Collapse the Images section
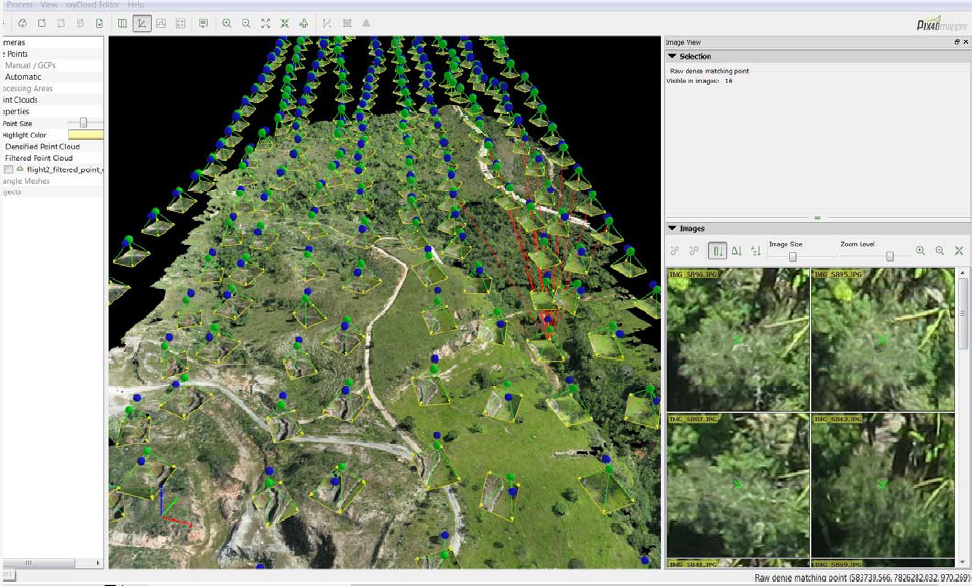The width and height of the screenshot is (973, 586). tap(673, 229)
